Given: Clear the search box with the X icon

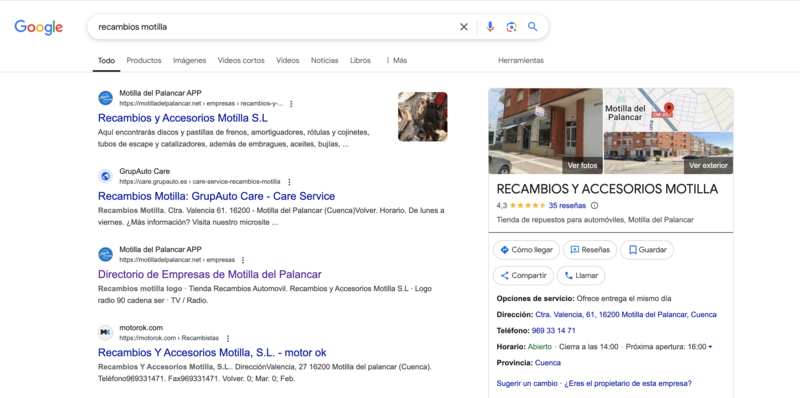Looking at the screenshot, I should [464, 27].
